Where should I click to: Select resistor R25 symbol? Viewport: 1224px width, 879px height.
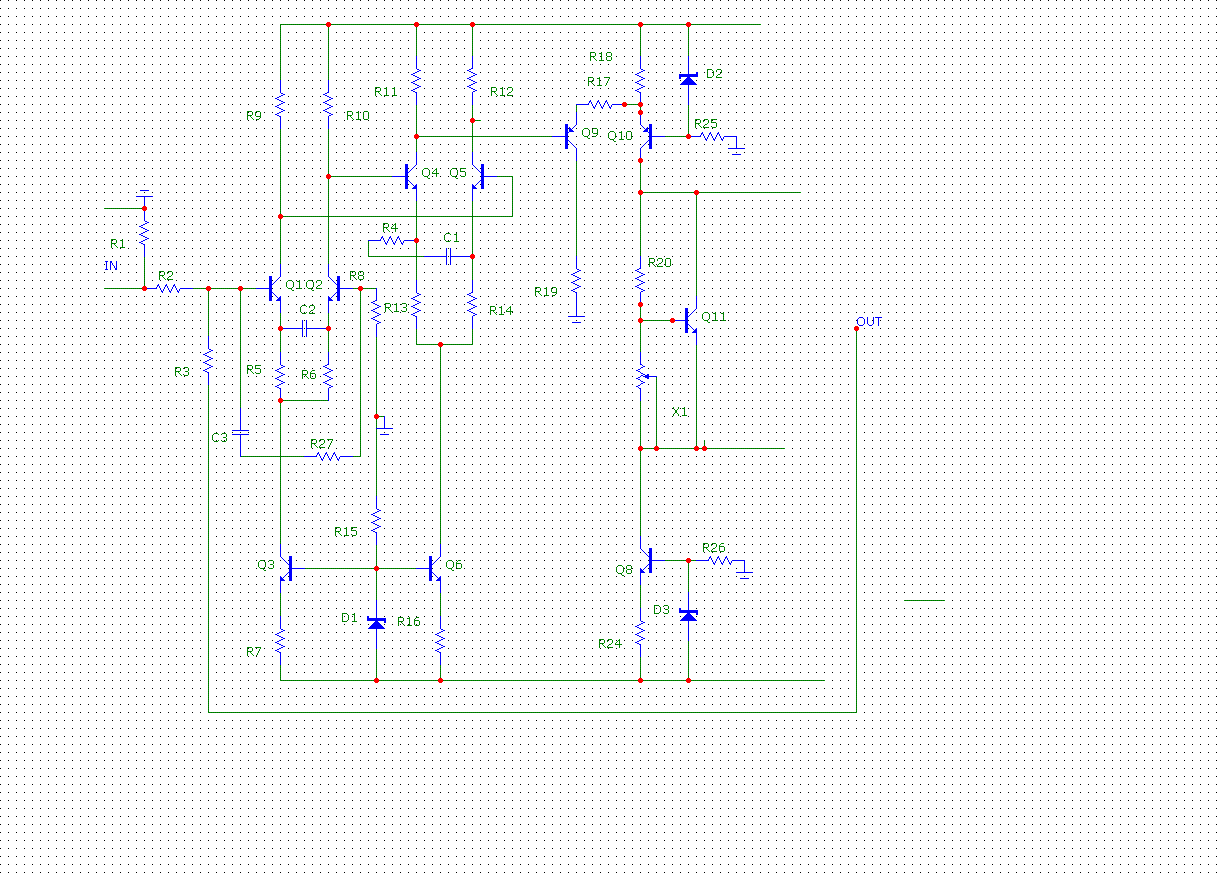click(712, 136)
